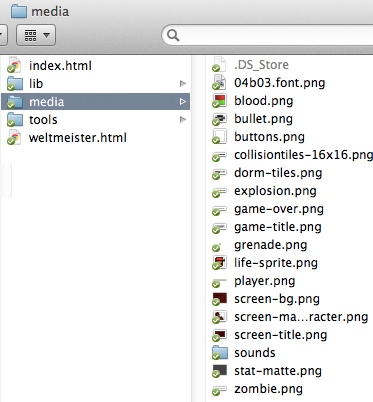Screen dimensions: 373x402
Task: Select the 04b03.font.png file name
Action: (x=280, y=83)
